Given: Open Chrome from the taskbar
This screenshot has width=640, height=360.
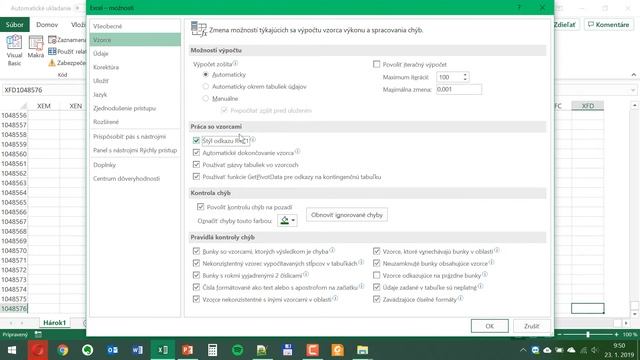Looking at the screenshot, I should pos(62,350).
